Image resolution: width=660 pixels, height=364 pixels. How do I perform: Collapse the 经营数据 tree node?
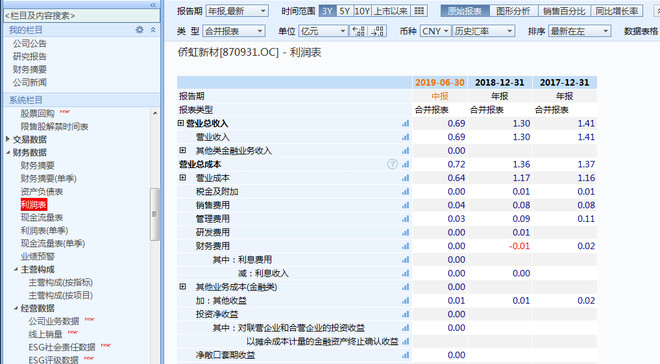click(x=16, y=308)
